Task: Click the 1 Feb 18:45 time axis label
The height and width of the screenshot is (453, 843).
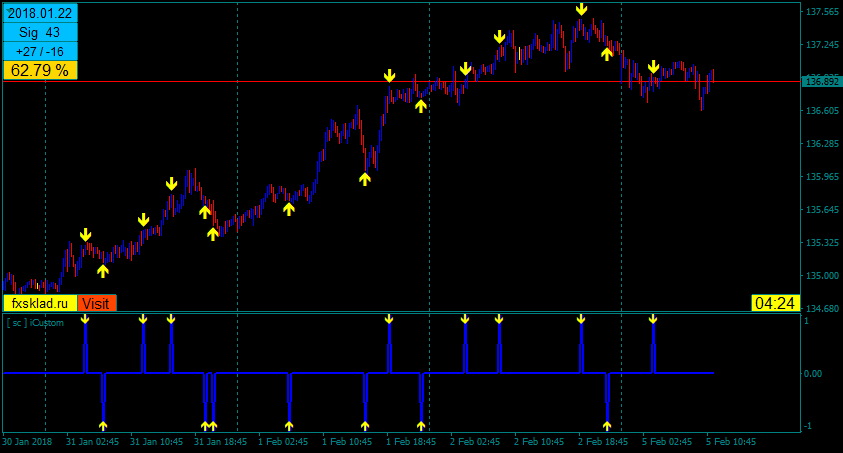Action: point(411,442)
